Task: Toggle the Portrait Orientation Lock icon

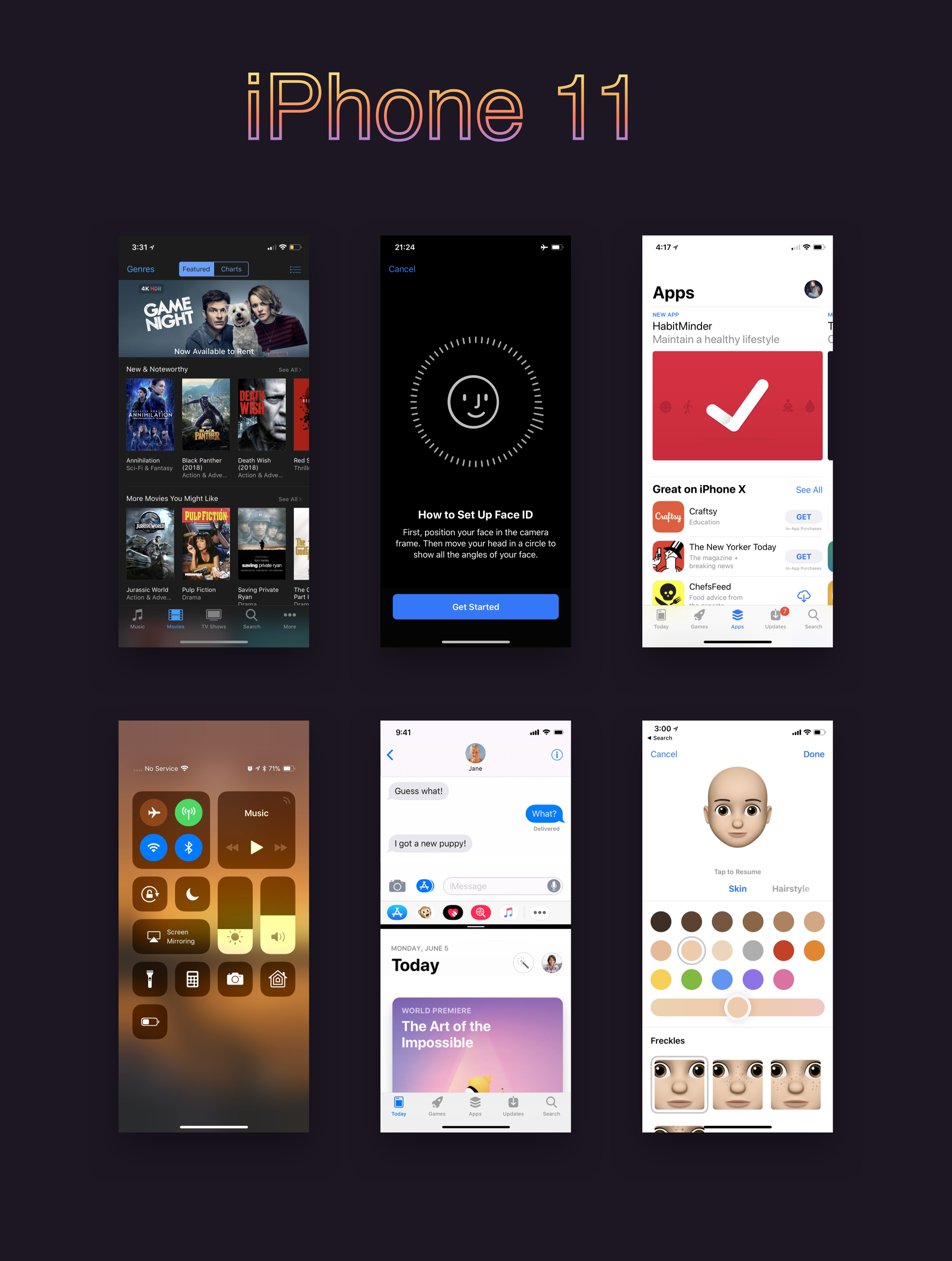Action: 150,893
